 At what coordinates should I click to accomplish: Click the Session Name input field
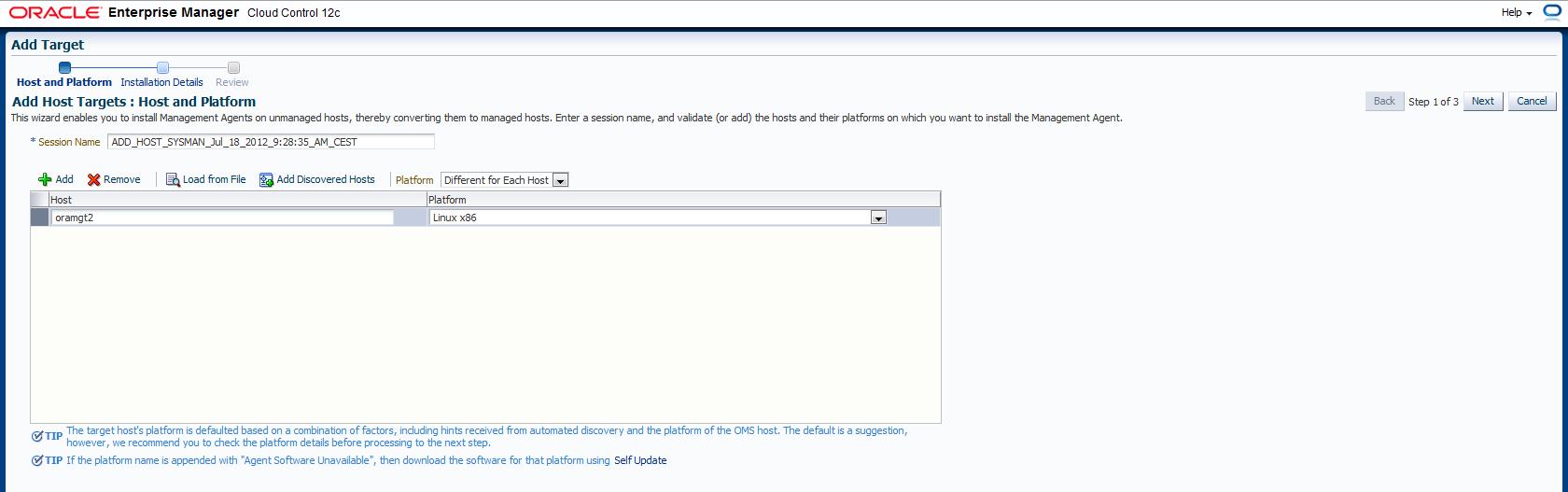click(271, 142)
